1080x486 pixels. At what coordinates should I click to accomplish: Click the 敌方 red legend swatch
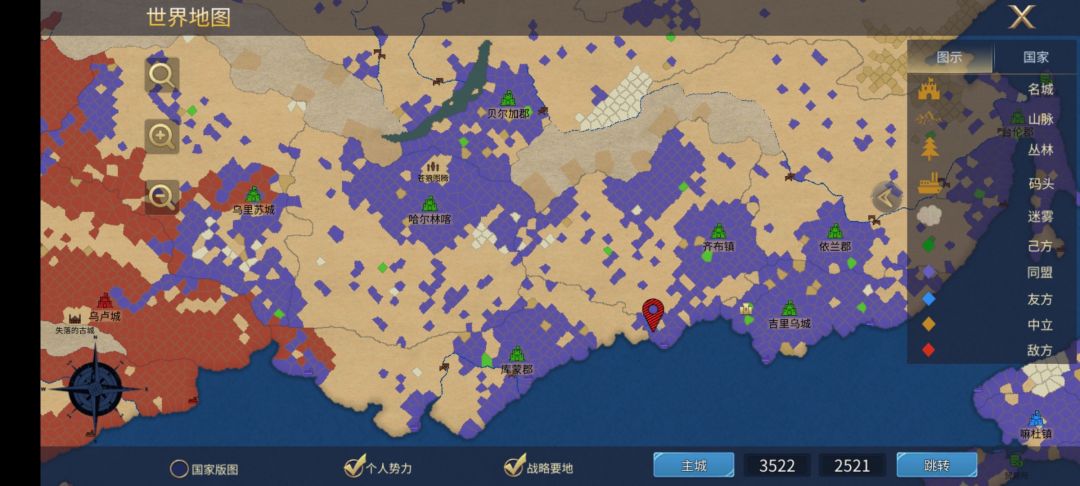click(929, 350)
